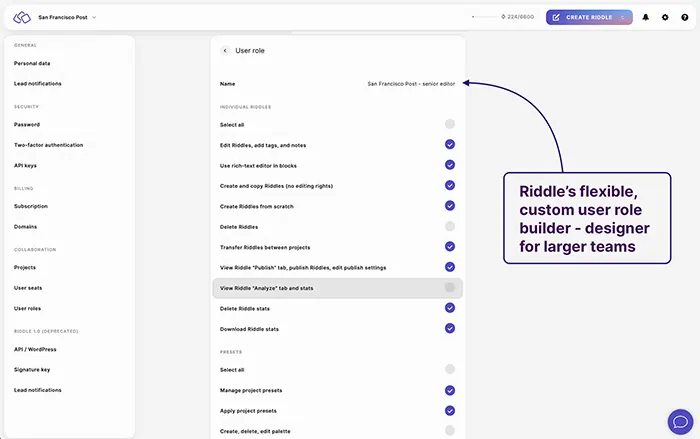The height and width of the screenshot is (439, 700).
Task: Disable Edit Riddles, add tags, and notes
Action: [450, 144]
